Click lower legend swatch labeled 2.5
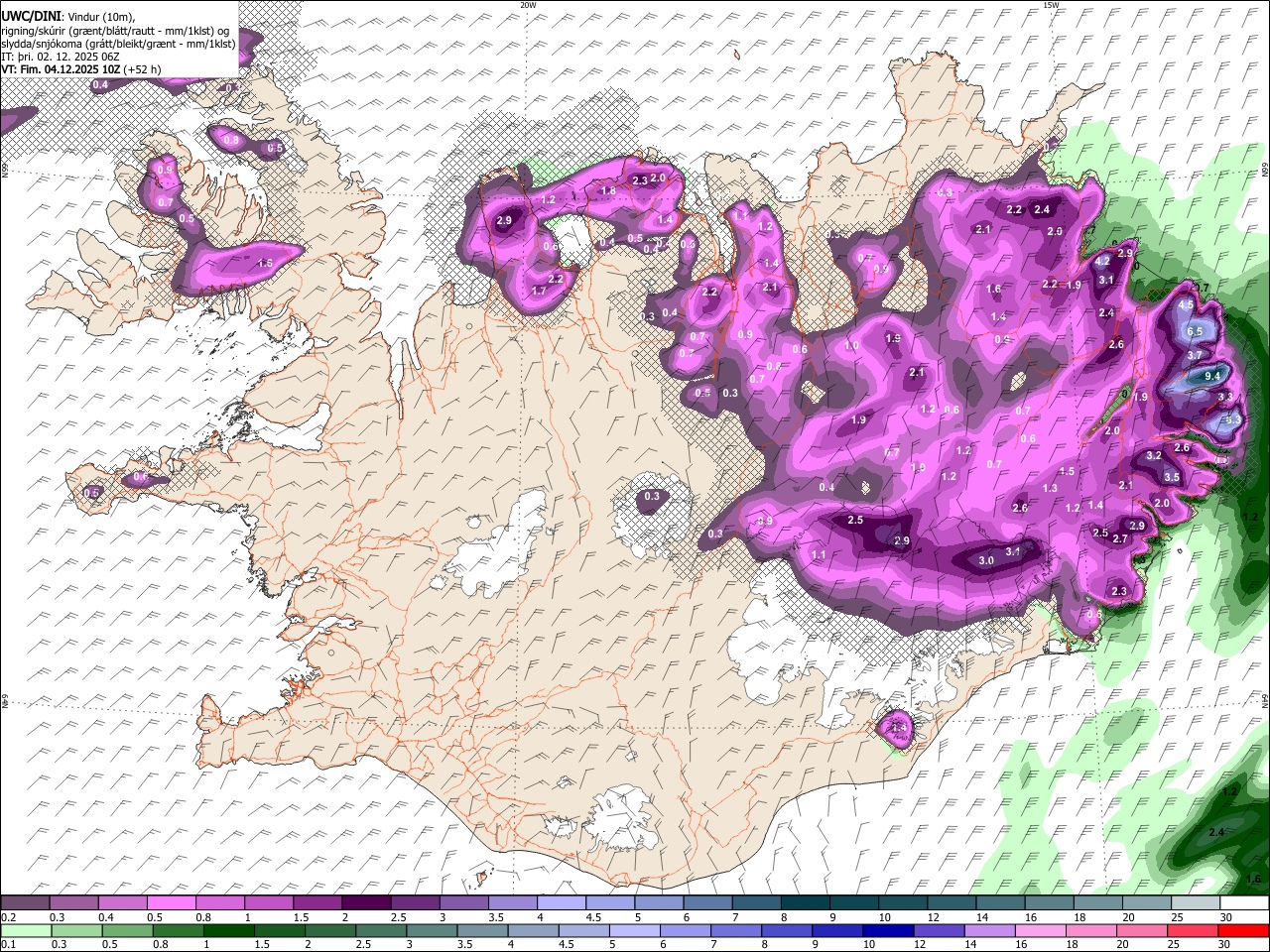 [x=380, y=931]
